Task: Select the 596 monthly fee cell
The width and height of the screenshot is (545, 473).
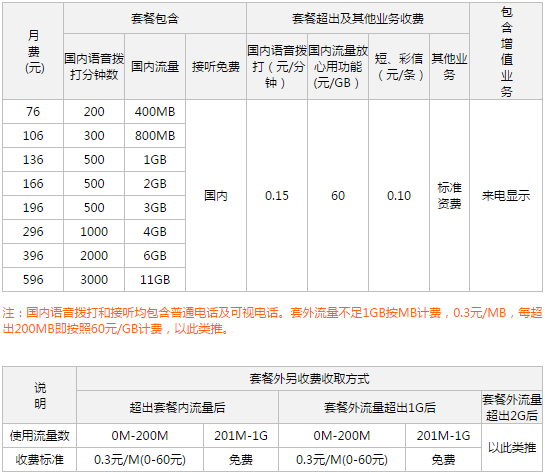Action: (x=33, y=279)
